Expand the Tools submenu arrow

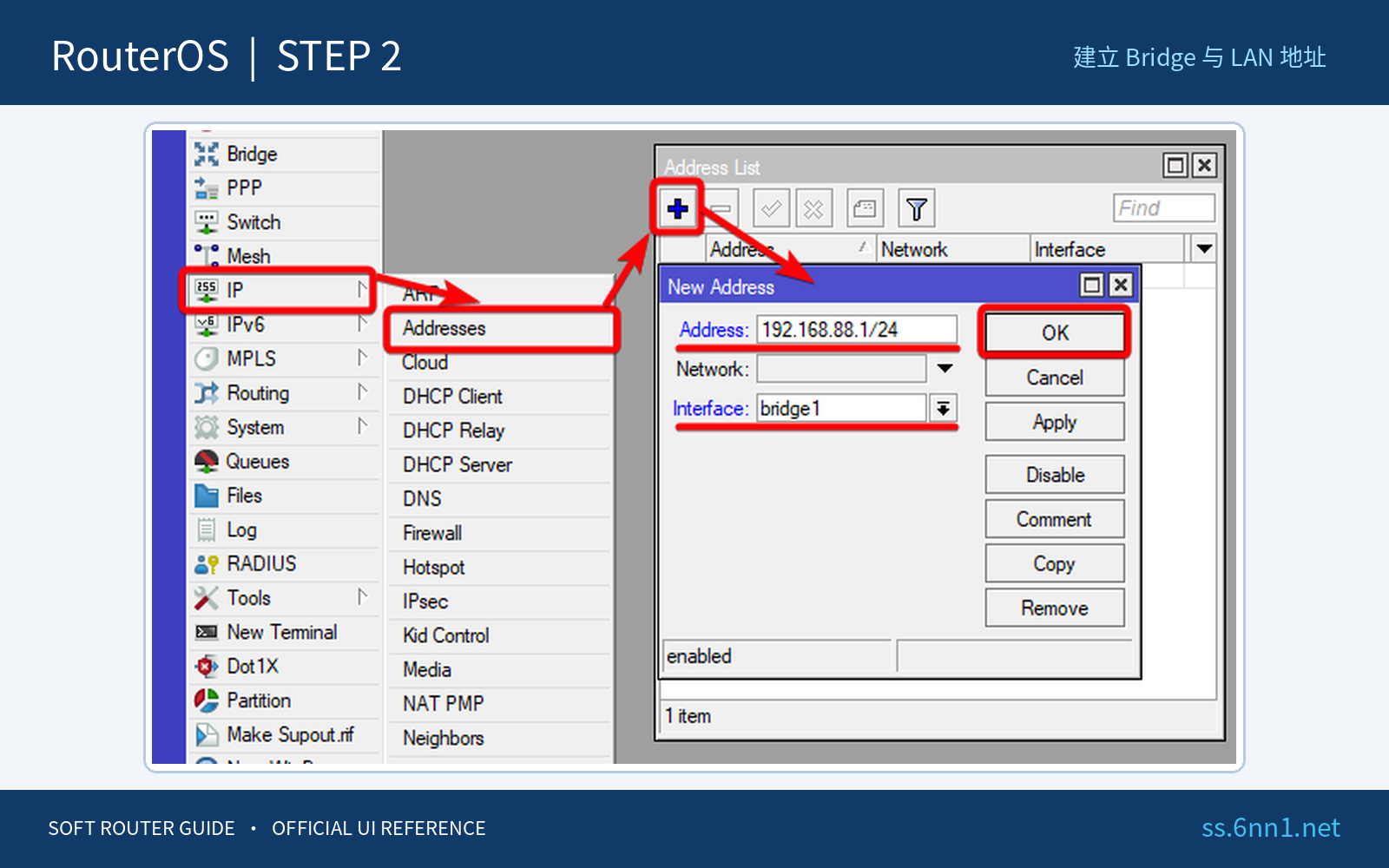(362, 597)
